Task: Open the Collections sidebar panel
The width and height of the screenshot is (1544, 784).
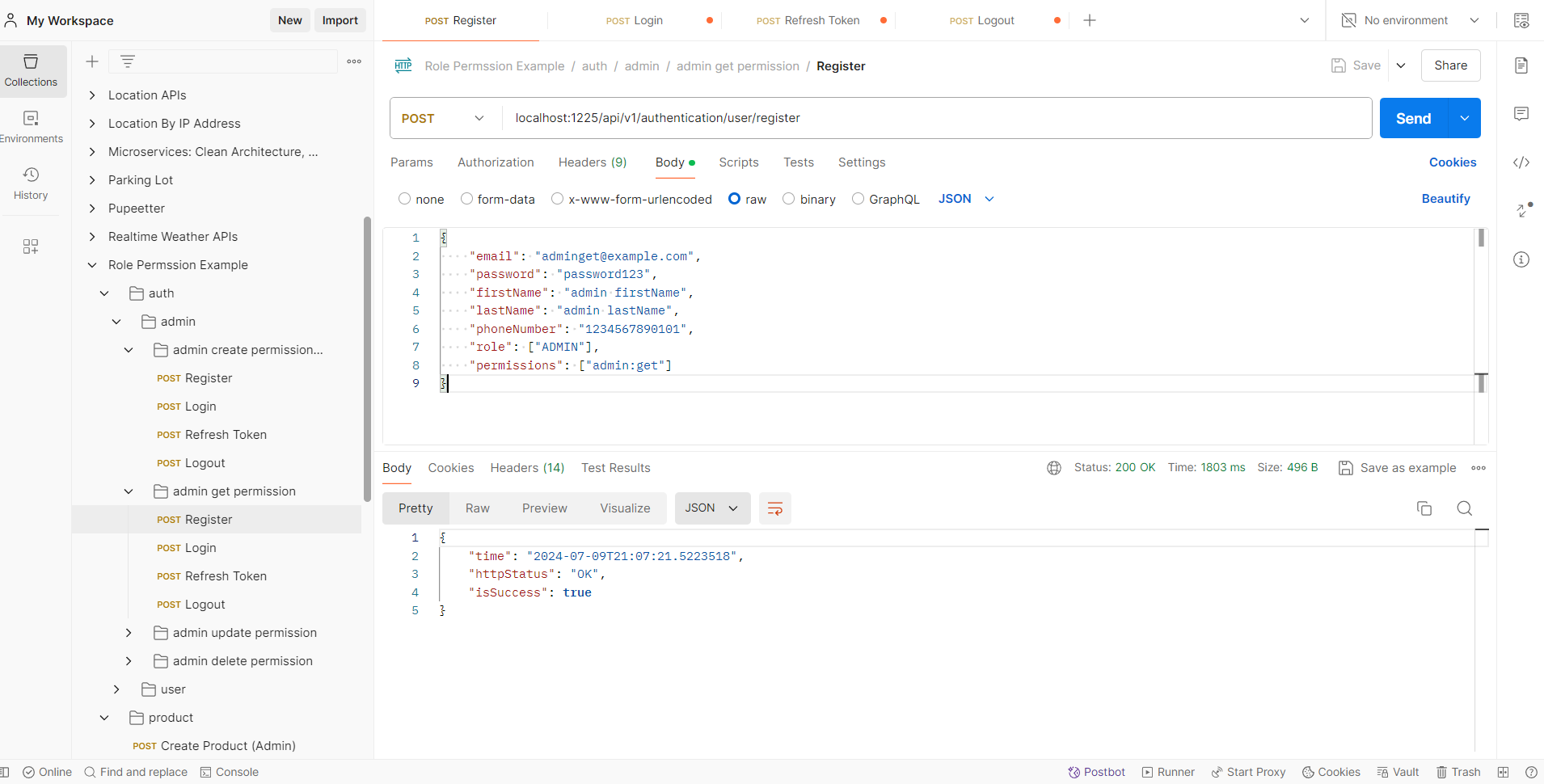Action: (x=31, y=71)
